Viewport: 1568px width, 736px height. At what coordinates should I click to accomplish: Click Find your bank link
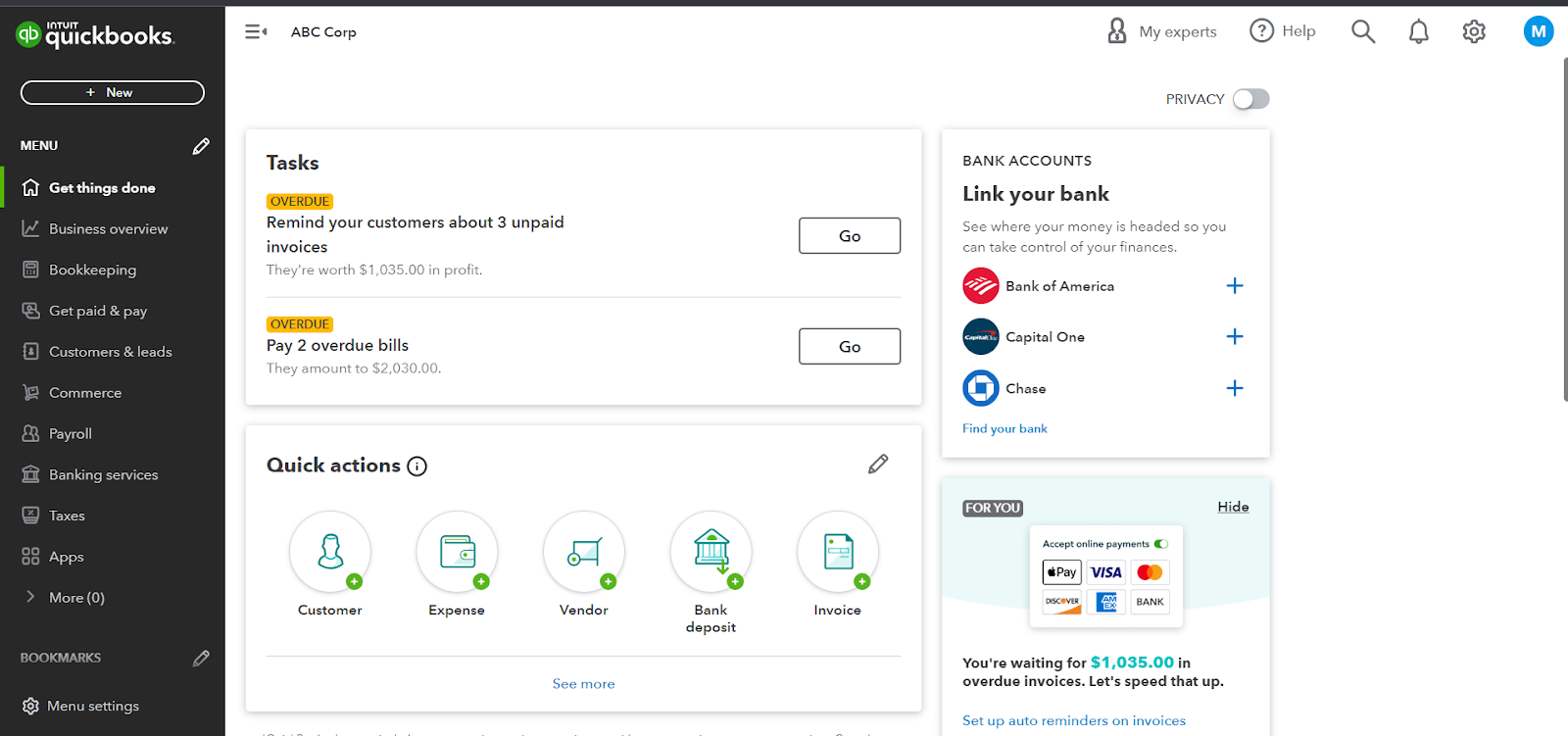1004,429
